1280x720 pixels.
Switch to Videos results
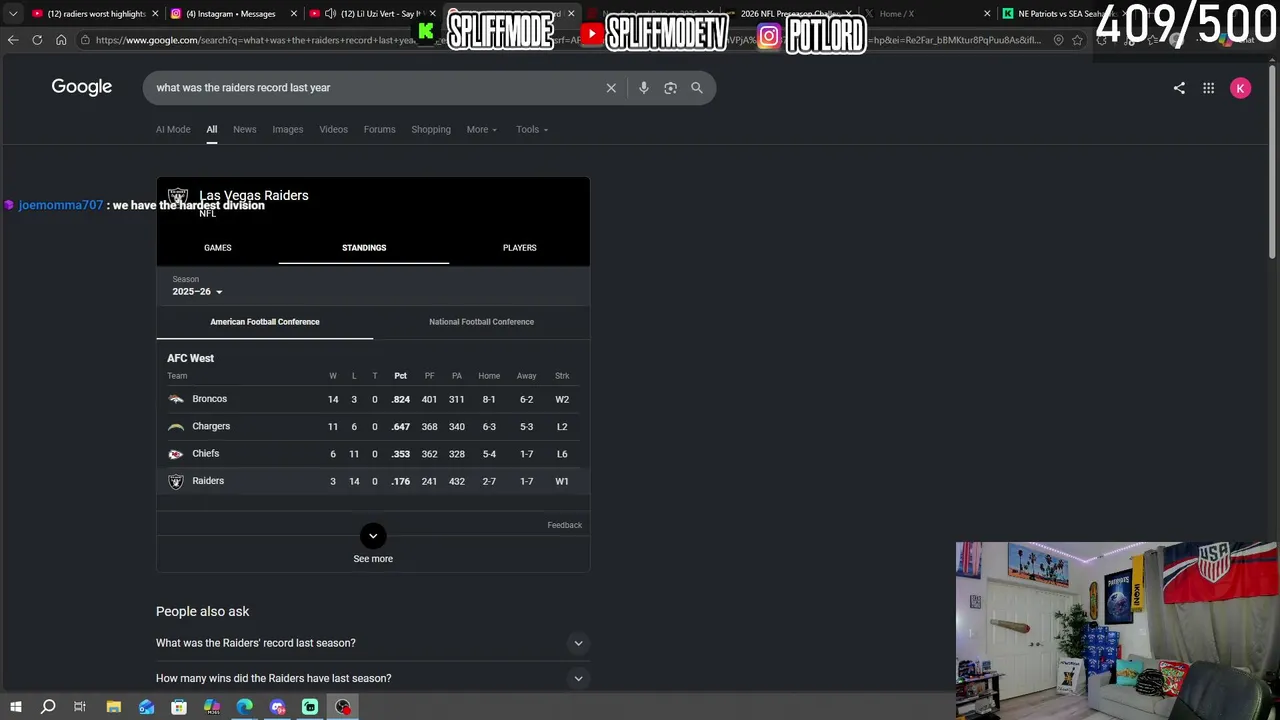click(x=334, y=129)
